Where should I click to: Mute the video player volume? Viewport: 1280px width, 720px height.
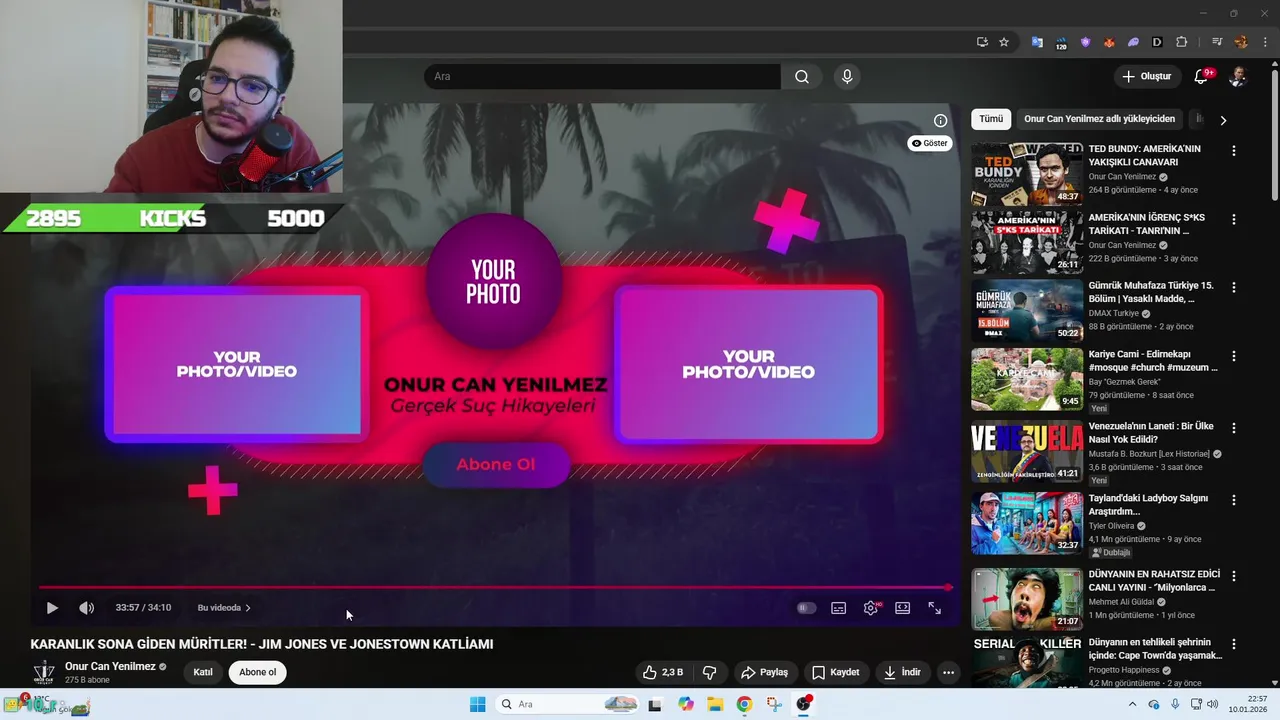pyautogui.click(x=86, y=608)
